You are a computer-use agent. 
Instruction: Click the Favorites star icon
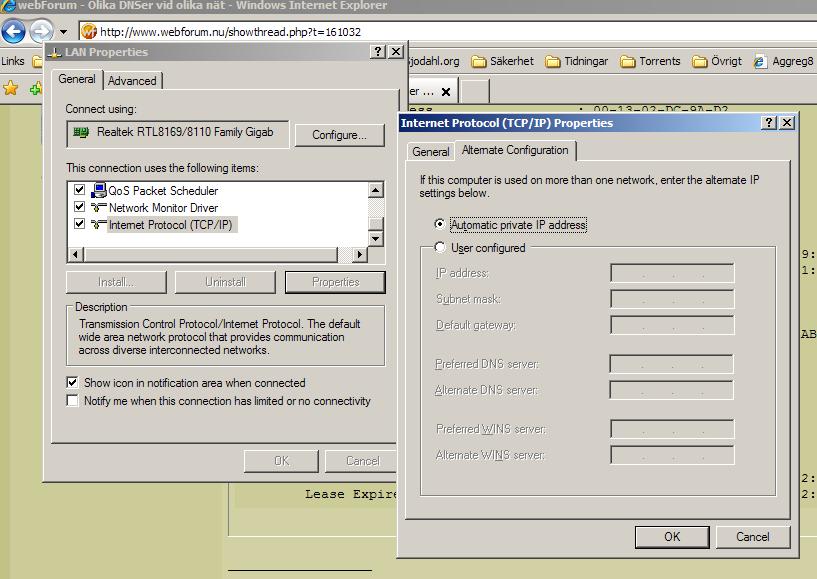pos(10,88)
